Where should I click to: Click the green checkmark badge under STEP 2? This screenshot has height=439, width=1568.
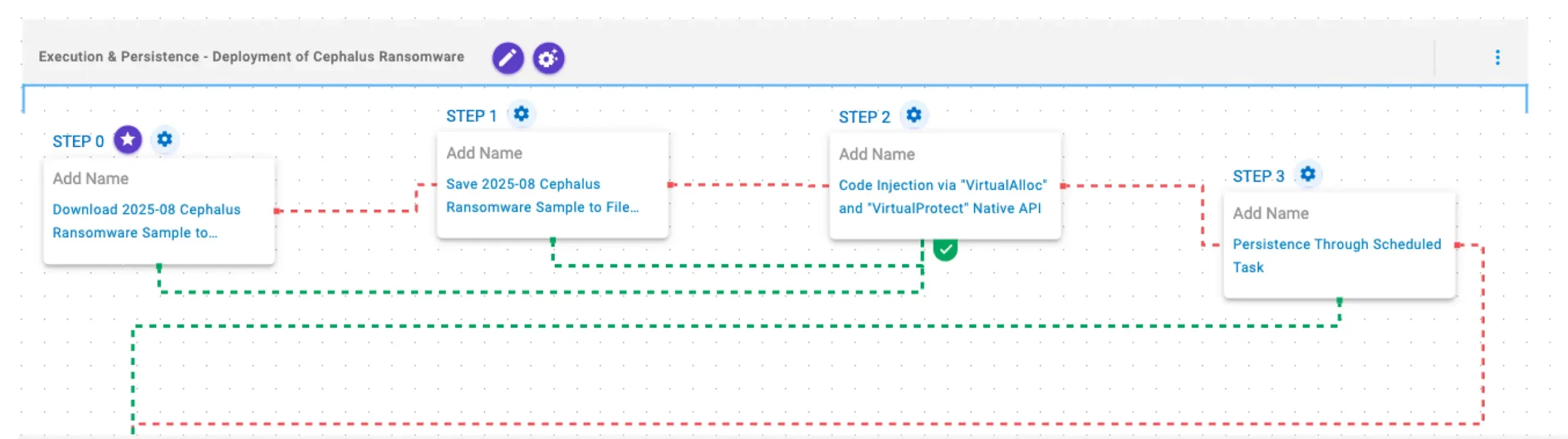coord(945,250)
